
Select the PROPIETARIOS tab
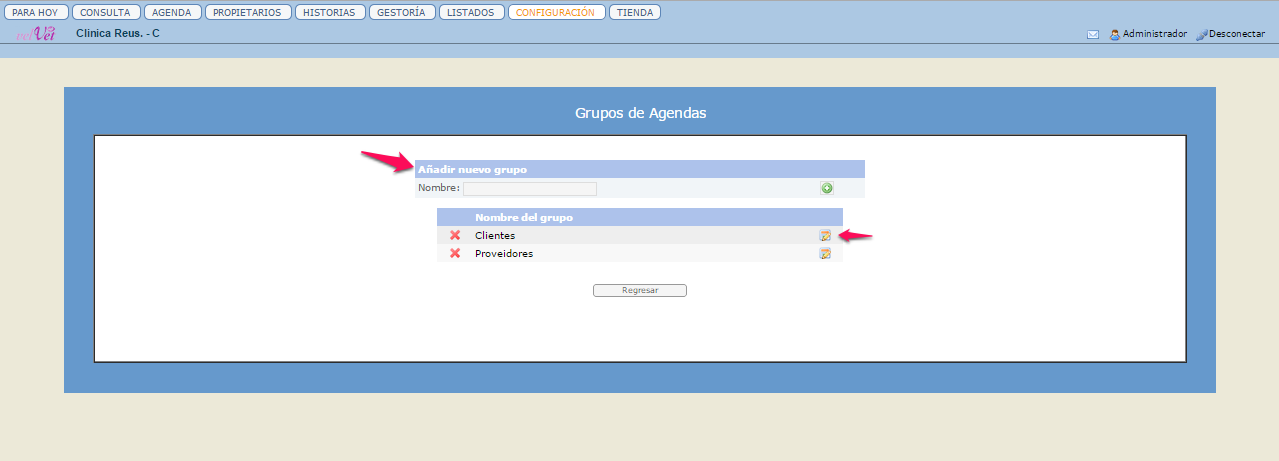click(248, 13)
